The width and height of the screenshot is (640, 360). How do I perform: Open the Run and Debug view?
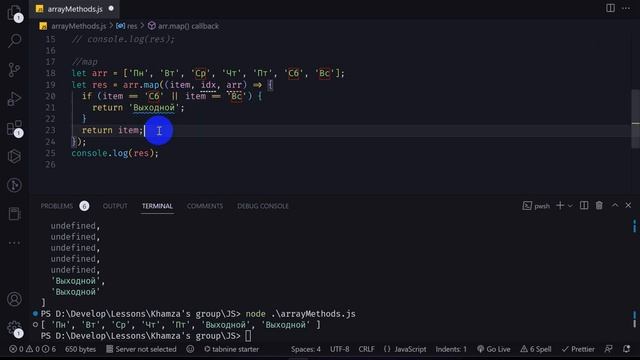click(x=14, y=99)
